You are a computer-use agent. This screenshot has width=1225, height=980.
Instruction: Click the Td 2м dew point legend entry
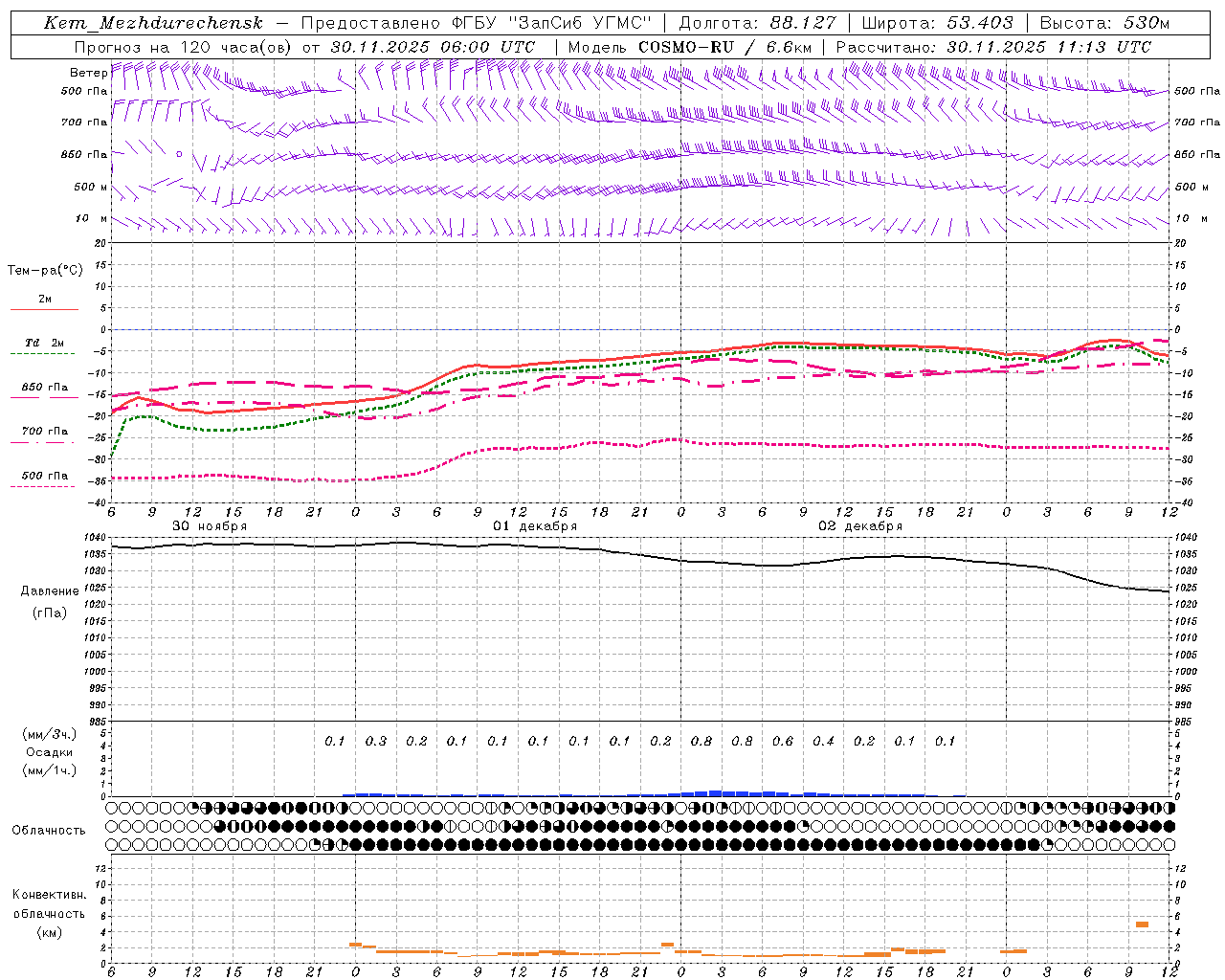coord(45,343)
